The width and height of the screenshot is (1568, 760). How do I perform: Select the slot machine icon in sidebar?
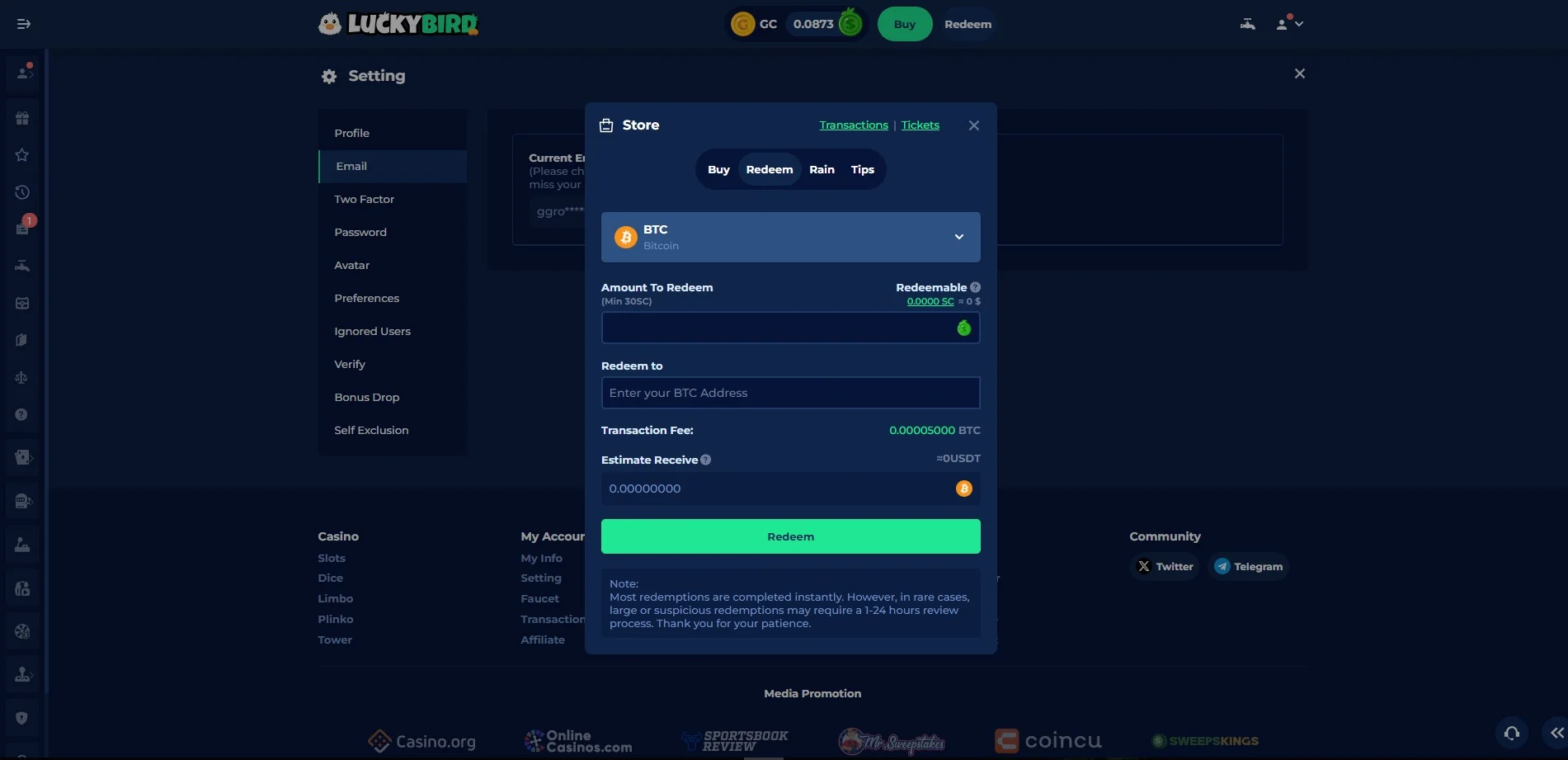click(x=22, y=501)
